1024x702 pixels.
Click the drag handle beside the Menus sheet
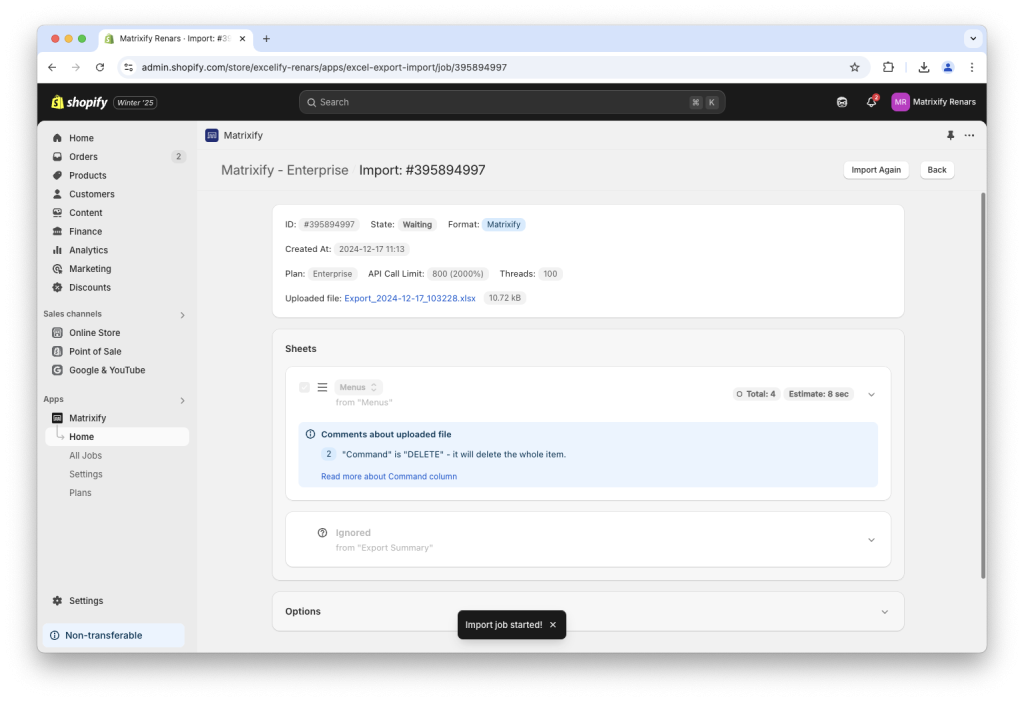(x=321, y=387)
